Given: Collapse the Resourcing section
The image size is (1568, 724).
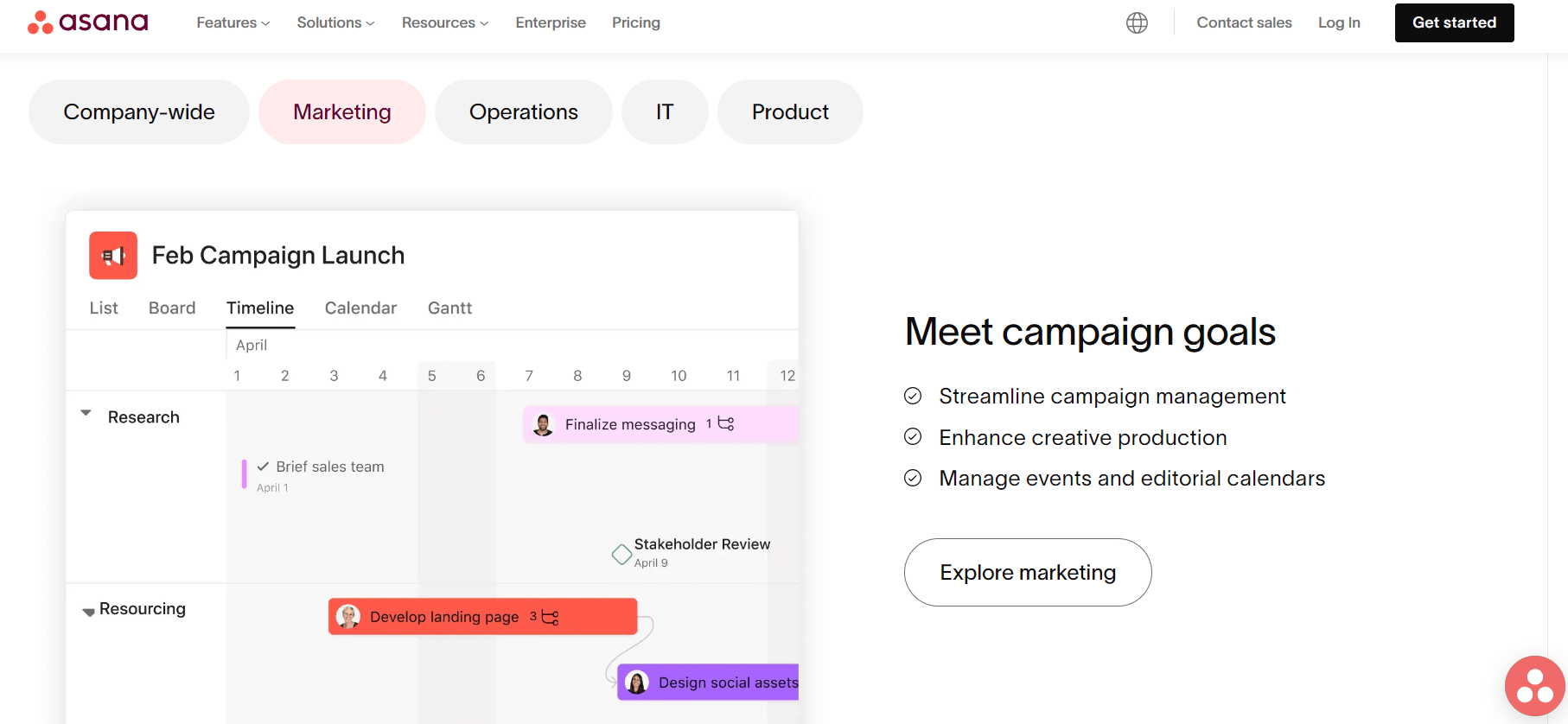Looking at the screenshot, I should coord(88,612).
